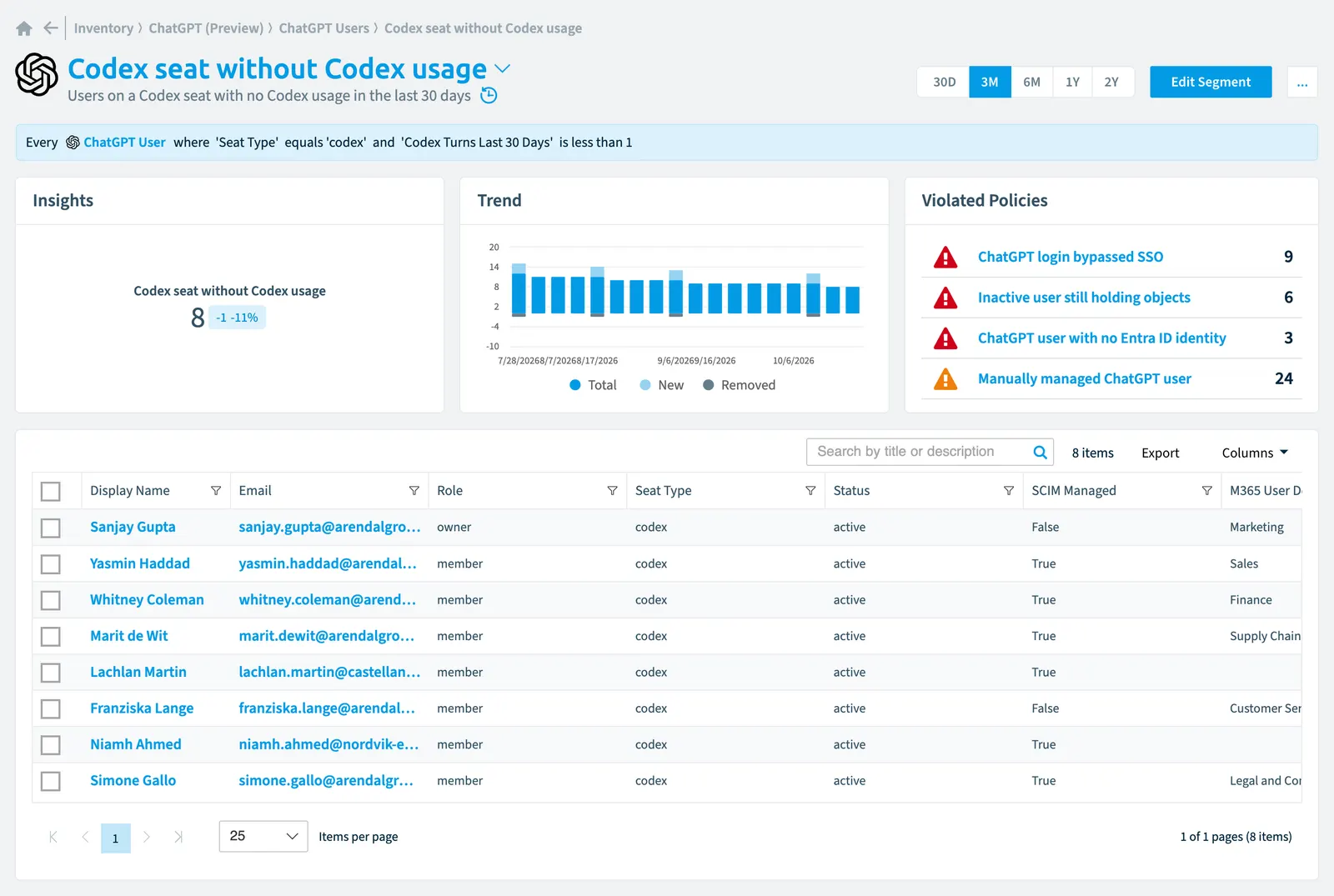Click the Edit Segment button
1334x896 pixels.
tap(1211, 82)
